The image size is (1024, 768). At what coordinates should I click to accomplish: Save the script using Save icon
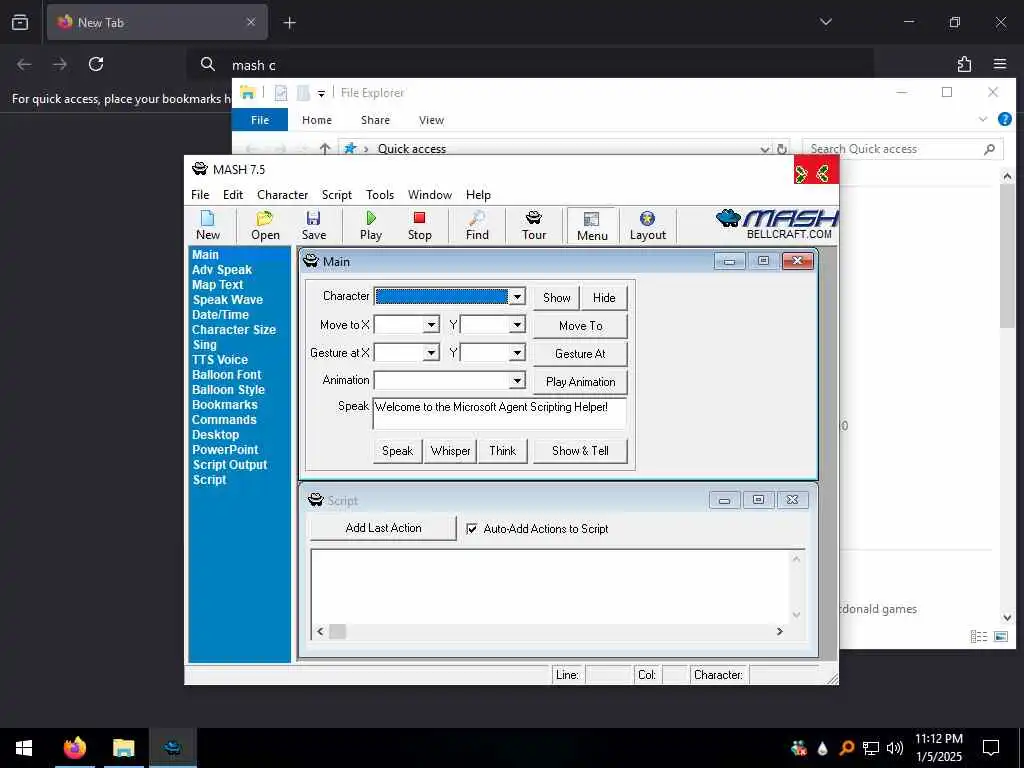coord(313,225)
